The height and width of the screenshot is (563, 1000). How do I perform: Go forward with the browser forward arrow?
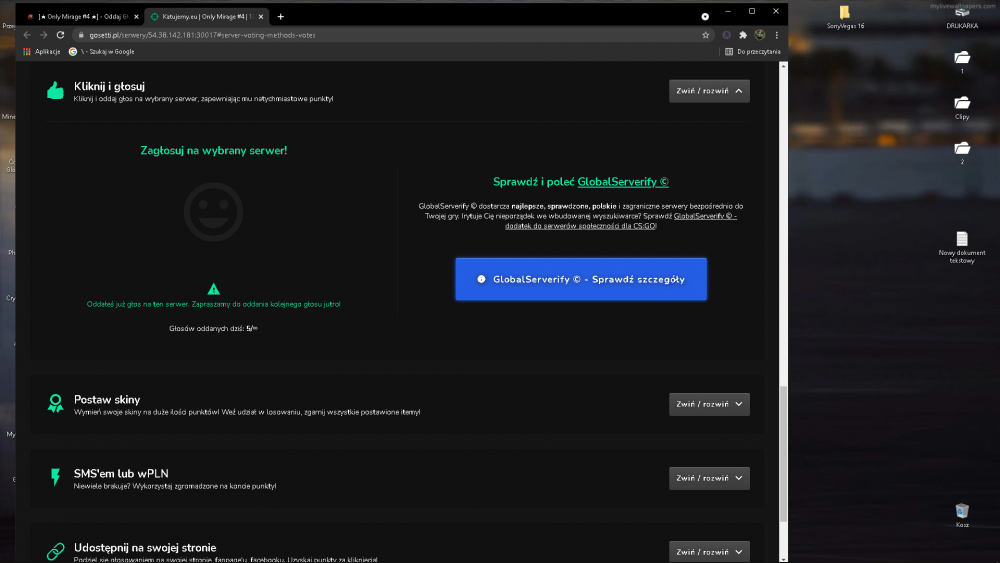click(x=43, y=35)
